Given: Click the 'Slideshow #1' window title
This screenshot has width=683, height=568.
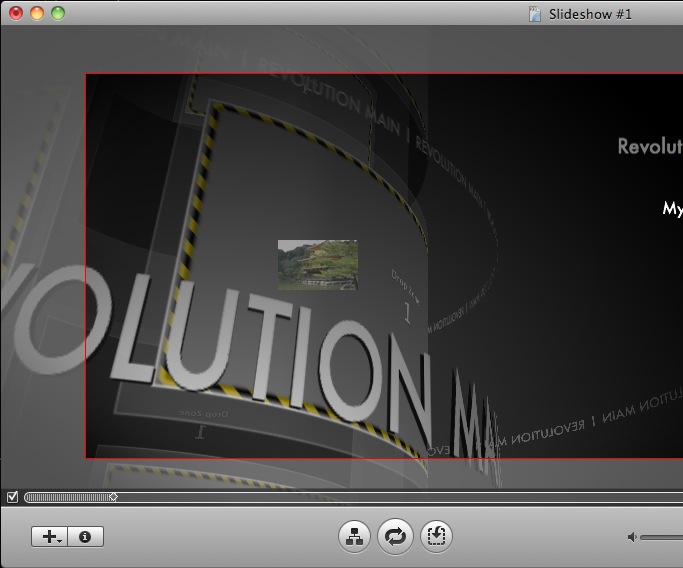Looking at the screenshot, I should [x=590, y=14].
